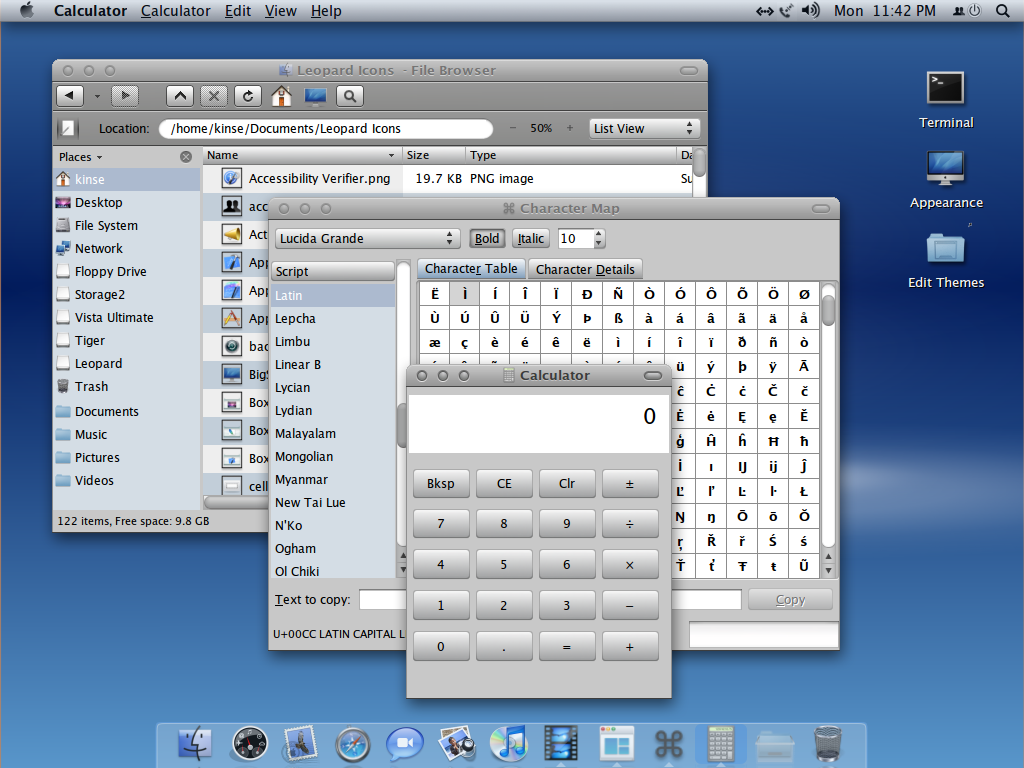The image size is (1024, 768).
Task: Open Calculator icon in dock
Action: tap(720, 743)
